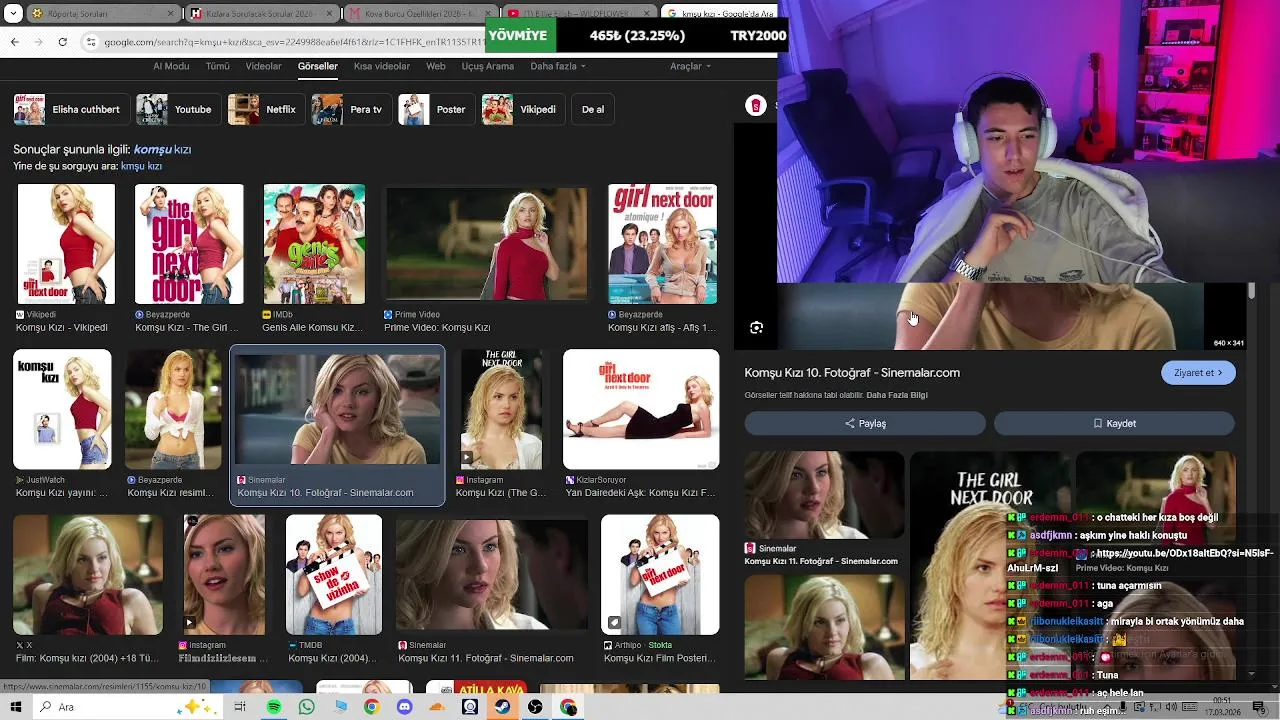Filter images by Vikipedi chip
Viewport: 1280px width, 720px height.
point(522,109)
